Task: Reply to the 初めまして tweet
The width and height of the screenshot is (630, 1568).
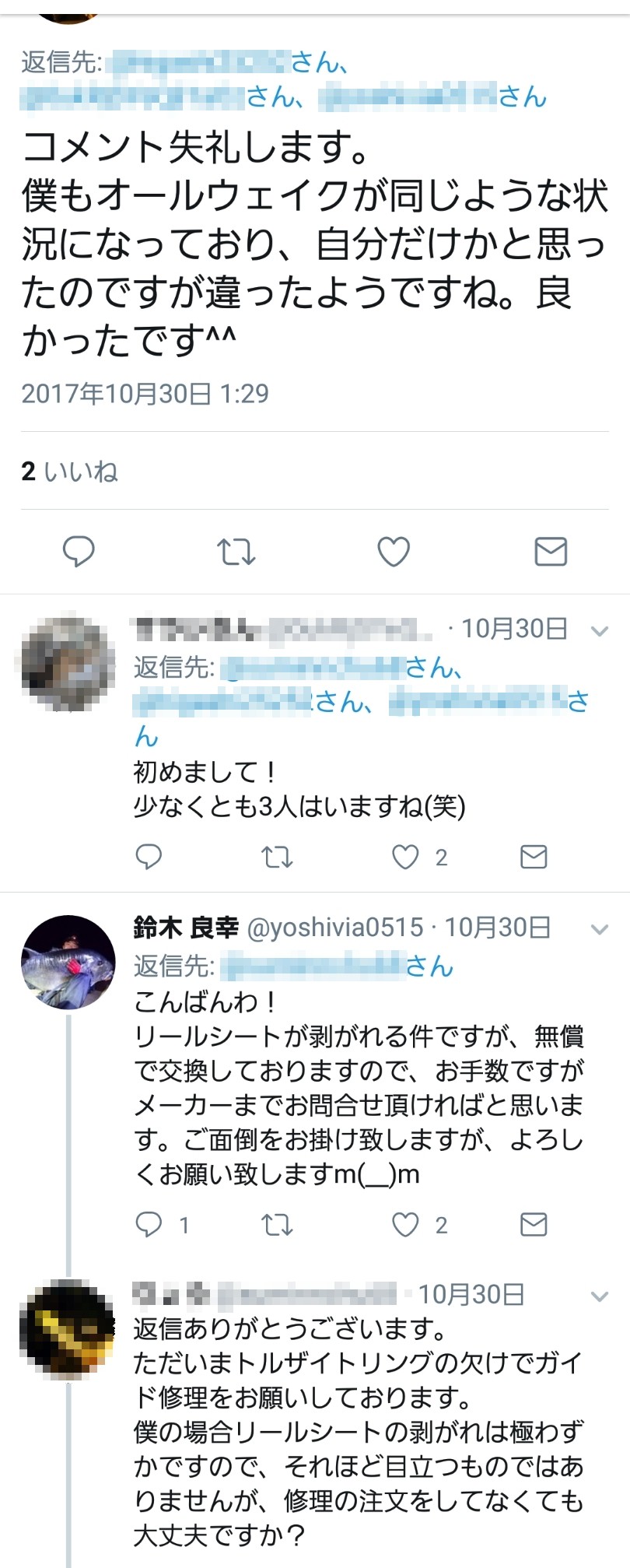Action: coord(149,857)
